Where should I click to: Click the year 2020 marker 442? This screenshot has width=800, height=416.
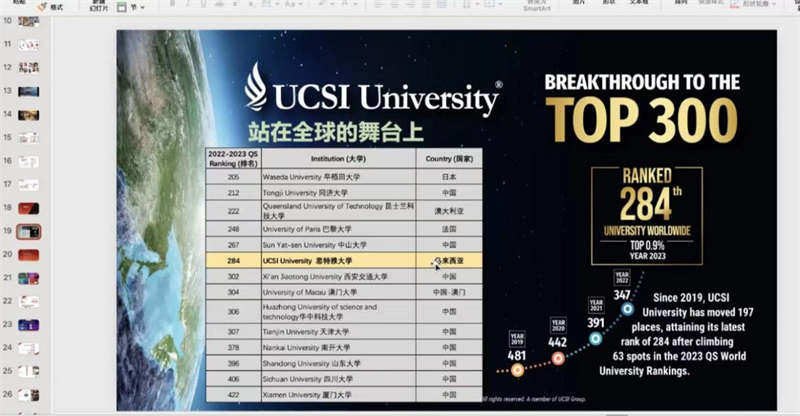click(x=558, y=358)
